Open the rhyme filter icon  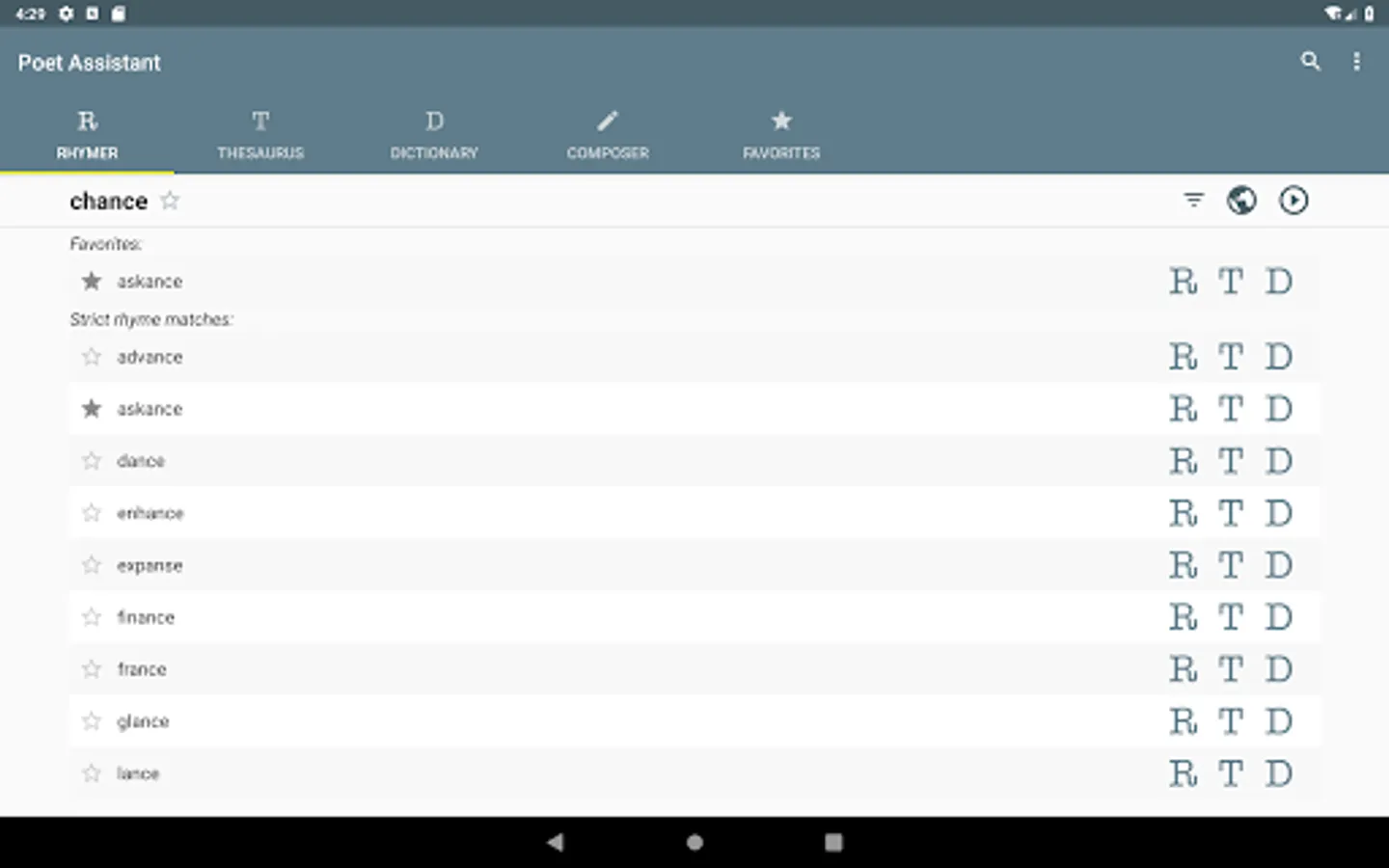[x=1194, y=201]
